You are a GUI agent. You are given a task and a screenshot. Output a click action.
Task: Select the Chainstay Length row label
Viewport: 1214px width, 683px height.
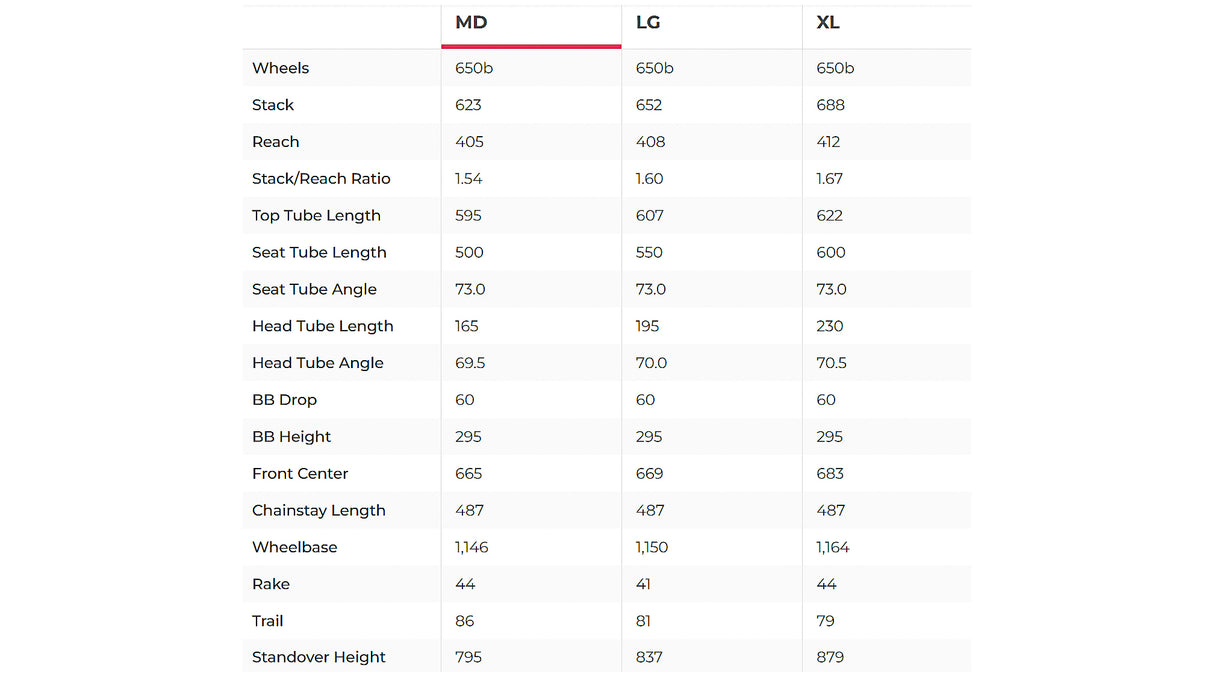318,511
